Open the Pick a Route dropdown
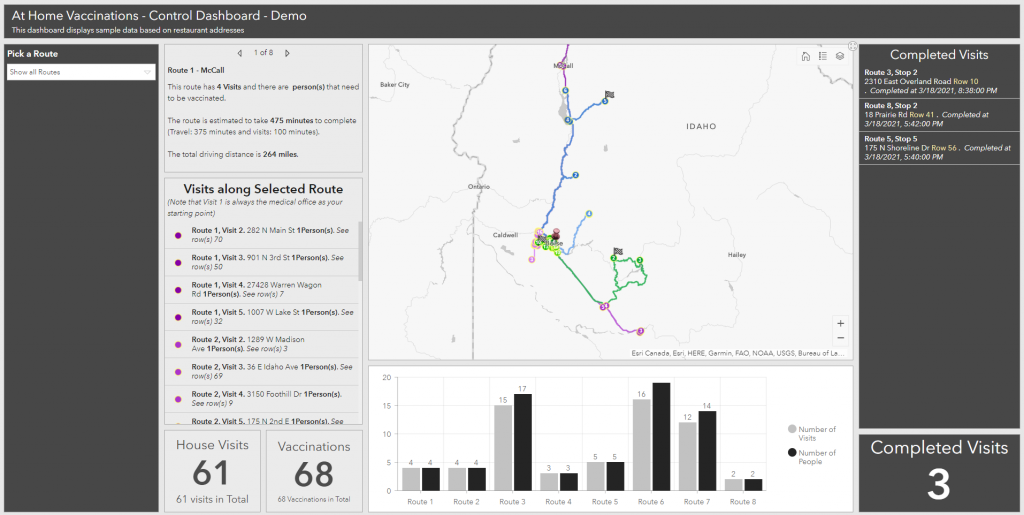Image resolution: width=1024 pixels, height=515 pixels. click(81, 72)
